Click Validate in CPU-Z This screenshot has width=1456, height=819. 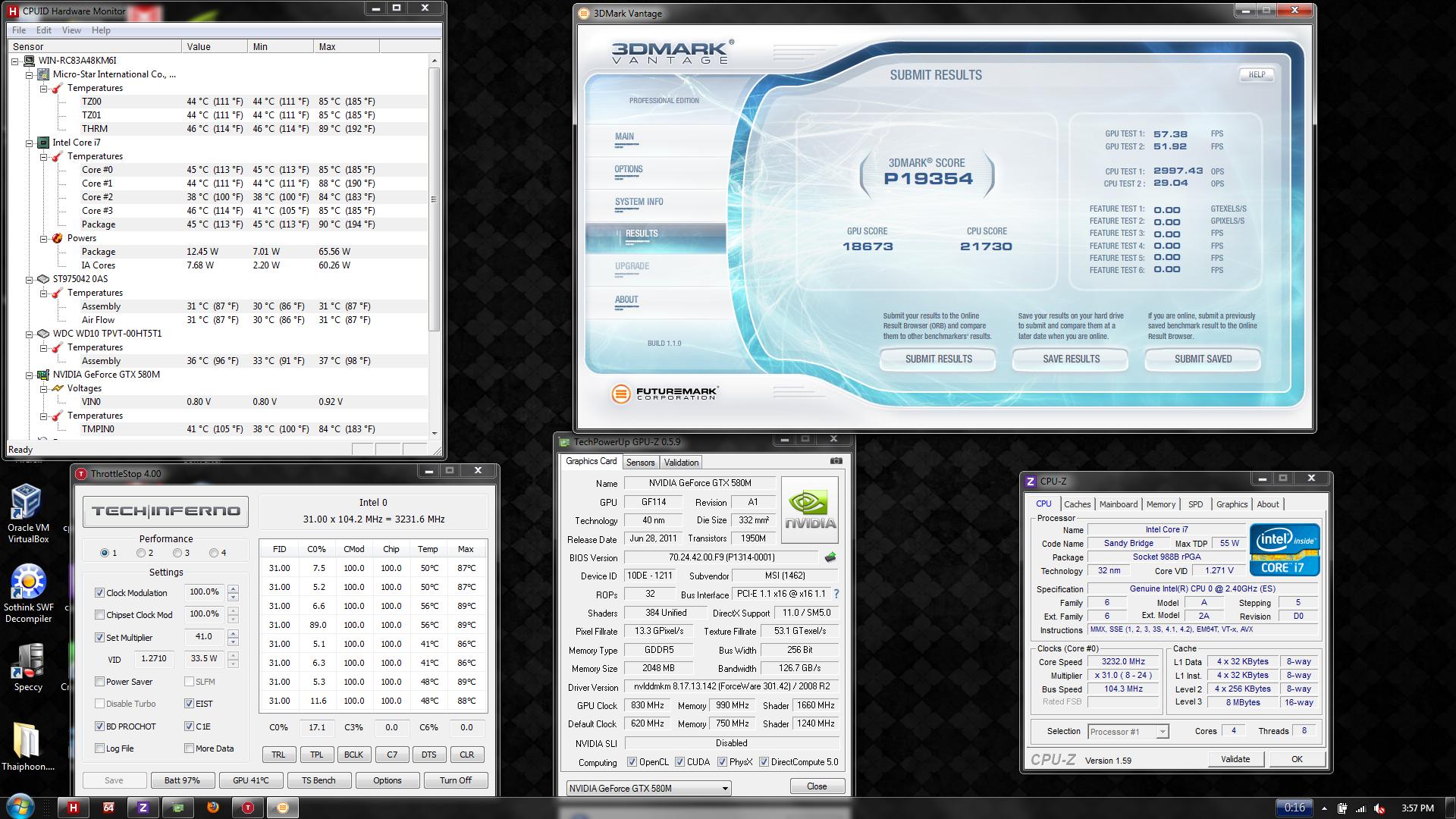(1235, 759)
